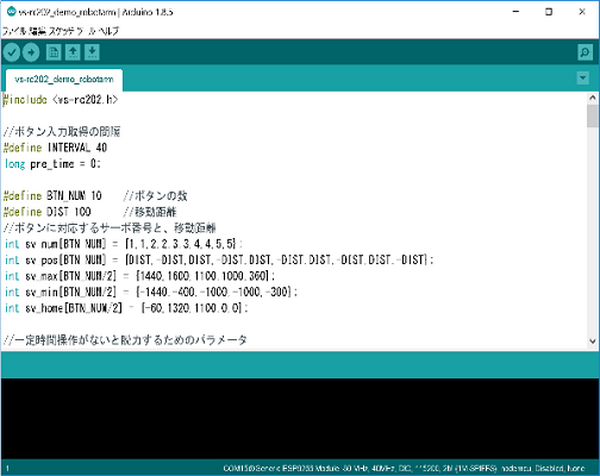
Task: Click the board info in status bar
Action: (410, 467)
